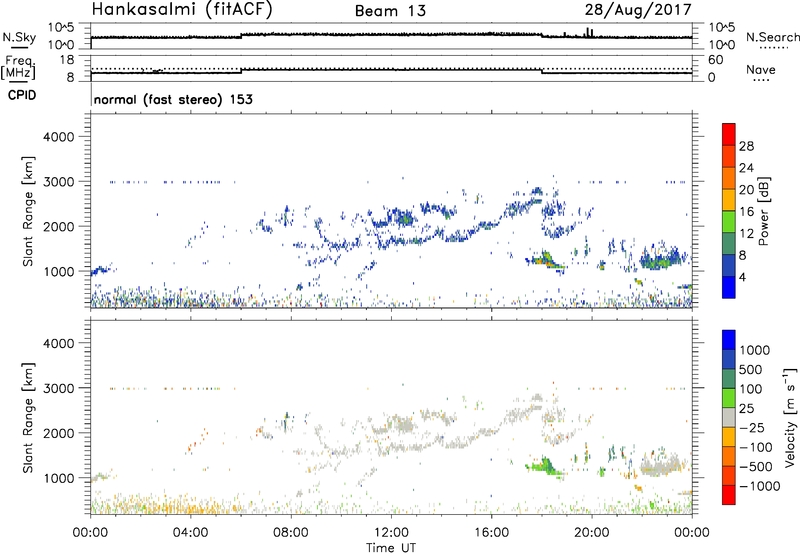The image size is (800, 554).
Task: Click the 20:00 time tick label
Action: (592, 533)
